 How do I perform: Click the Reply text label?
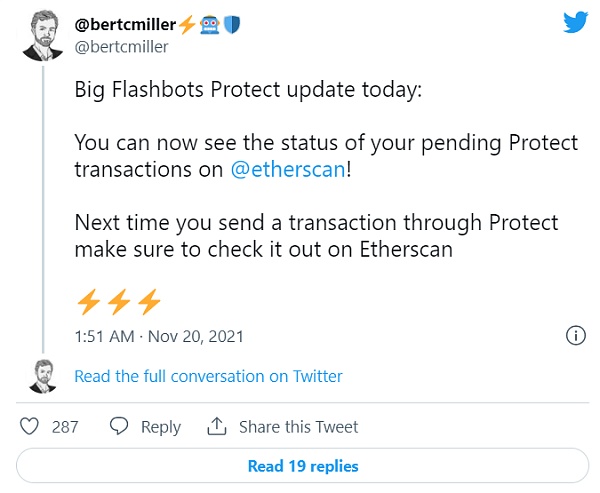pyautogui.click(x=161, y=427)
